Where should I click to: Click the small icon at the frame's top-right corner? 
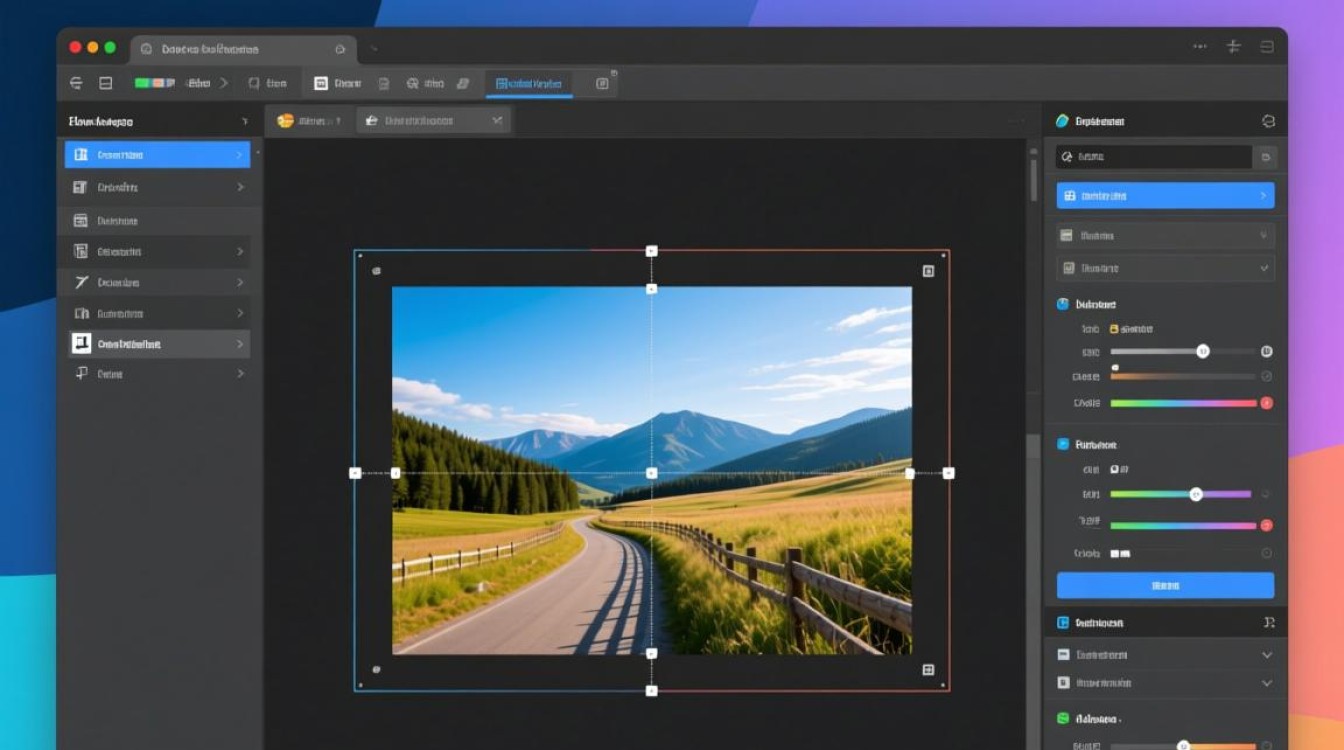click(928, 271)
